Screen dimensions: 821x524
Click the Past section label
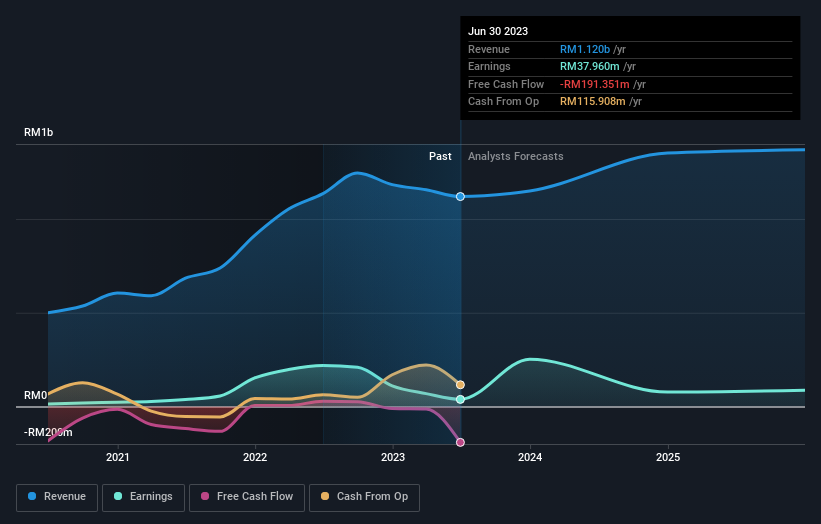[440, 156]
